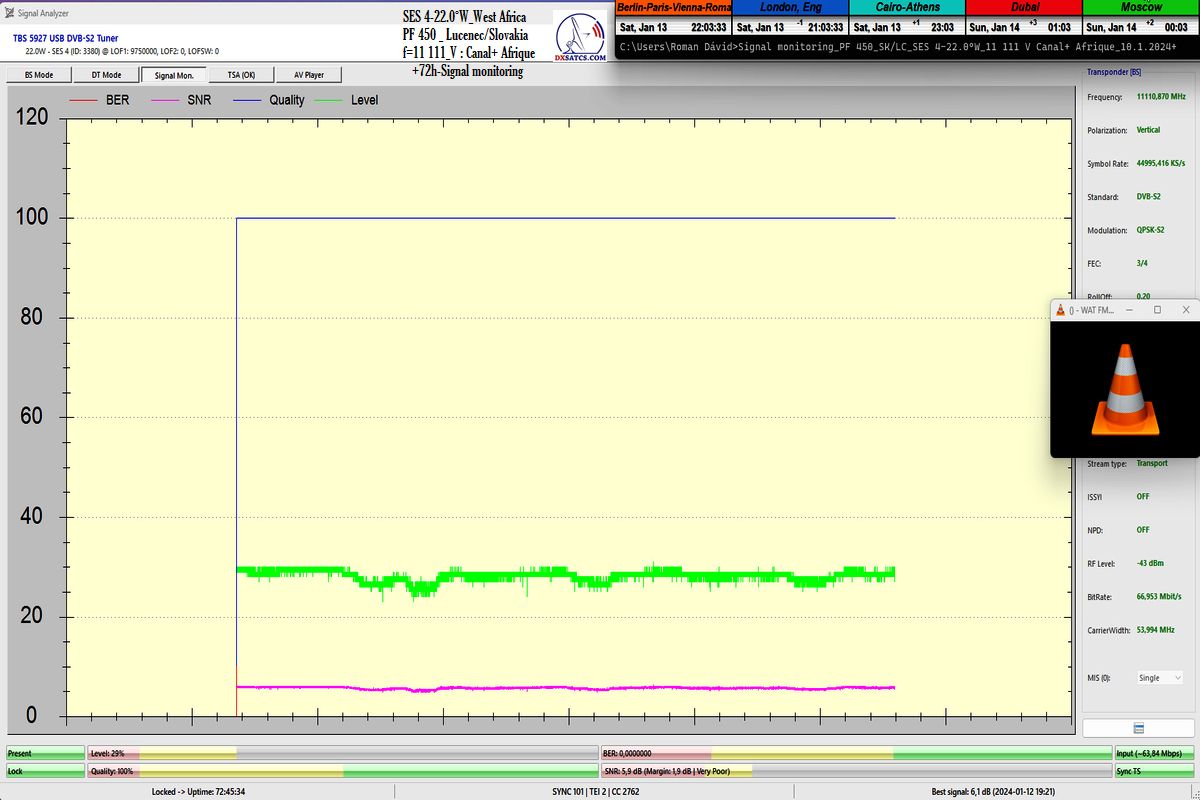Screen dimensions: 1200x800
Task: Click the Signal Analyzer title bar icon
Action: point(9,12)
